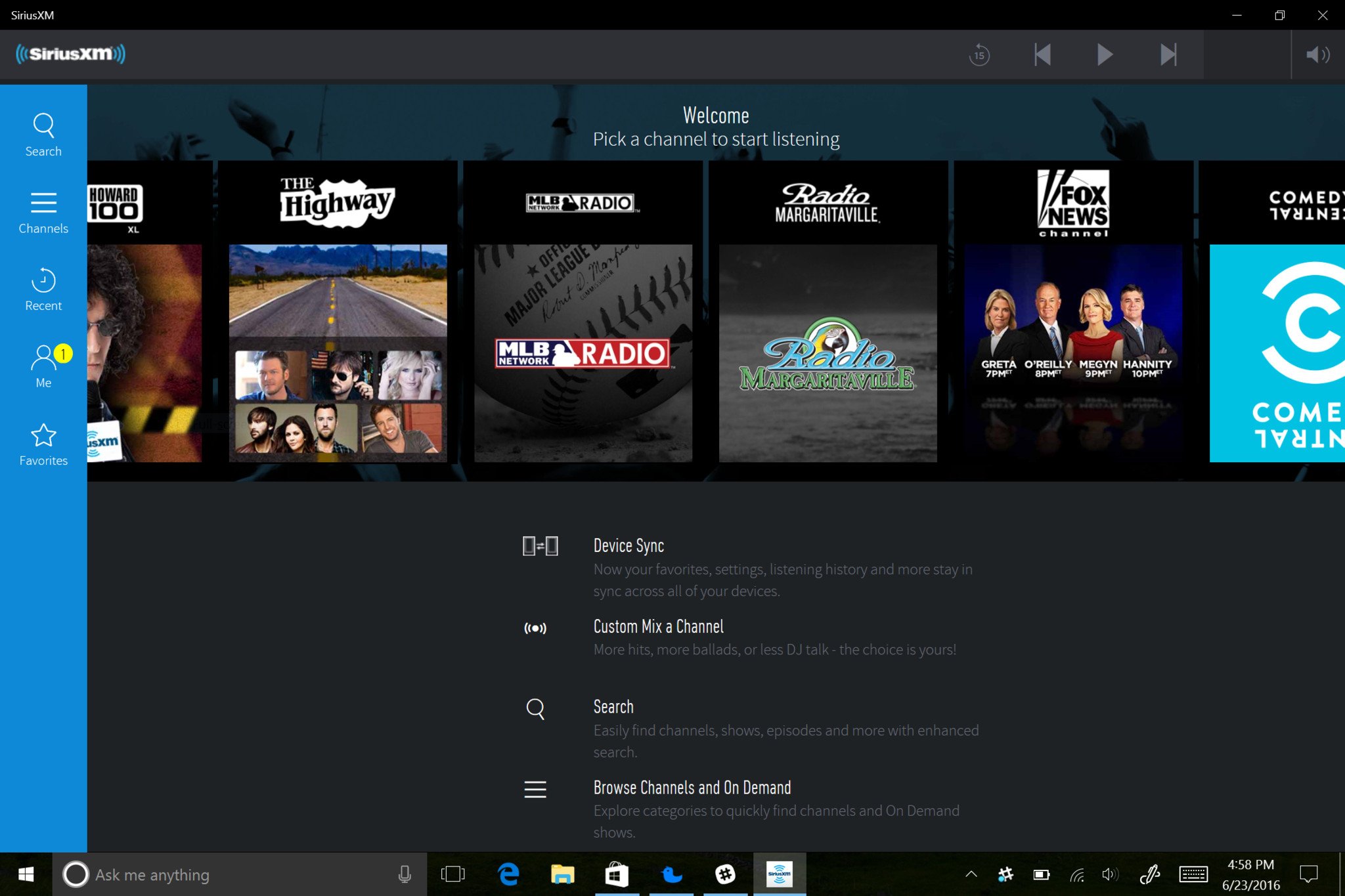Viewport: 1345px width, 896px height.
Task: Expand hidden system tray icons
Action: click(x=971, y=874)
